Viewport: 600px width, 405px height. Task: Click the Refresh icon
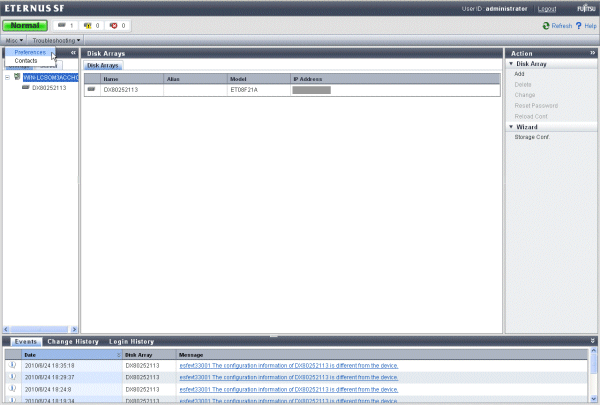(545, 25)
